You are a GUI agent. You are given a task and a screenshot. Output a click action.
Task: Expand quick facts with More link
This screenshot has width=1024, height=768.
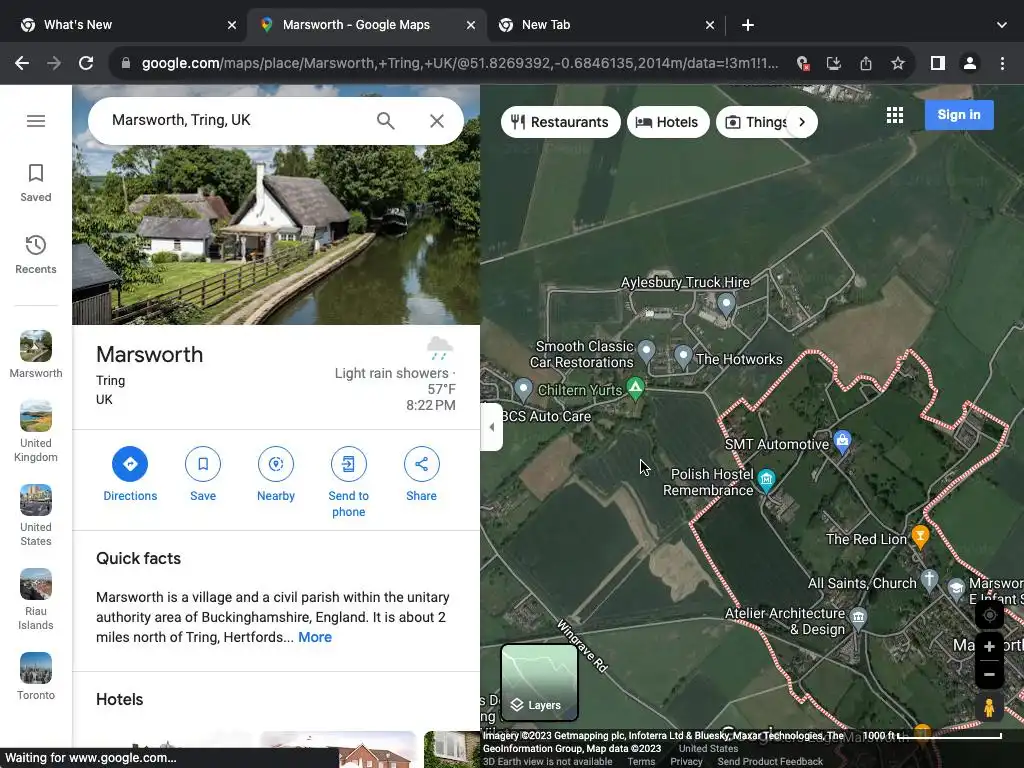(x=315, y=637)
